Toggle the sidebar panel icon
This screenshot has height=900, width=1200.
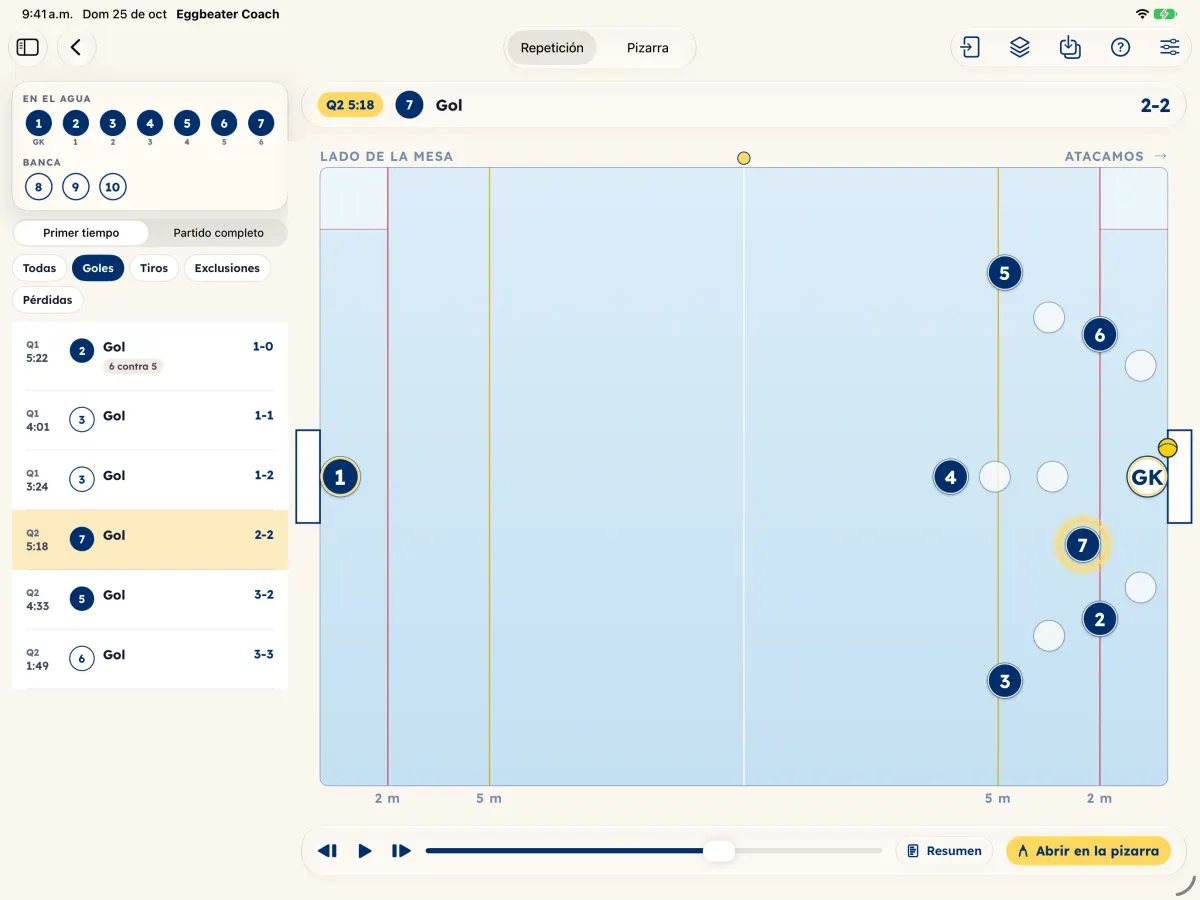point(28,47)
